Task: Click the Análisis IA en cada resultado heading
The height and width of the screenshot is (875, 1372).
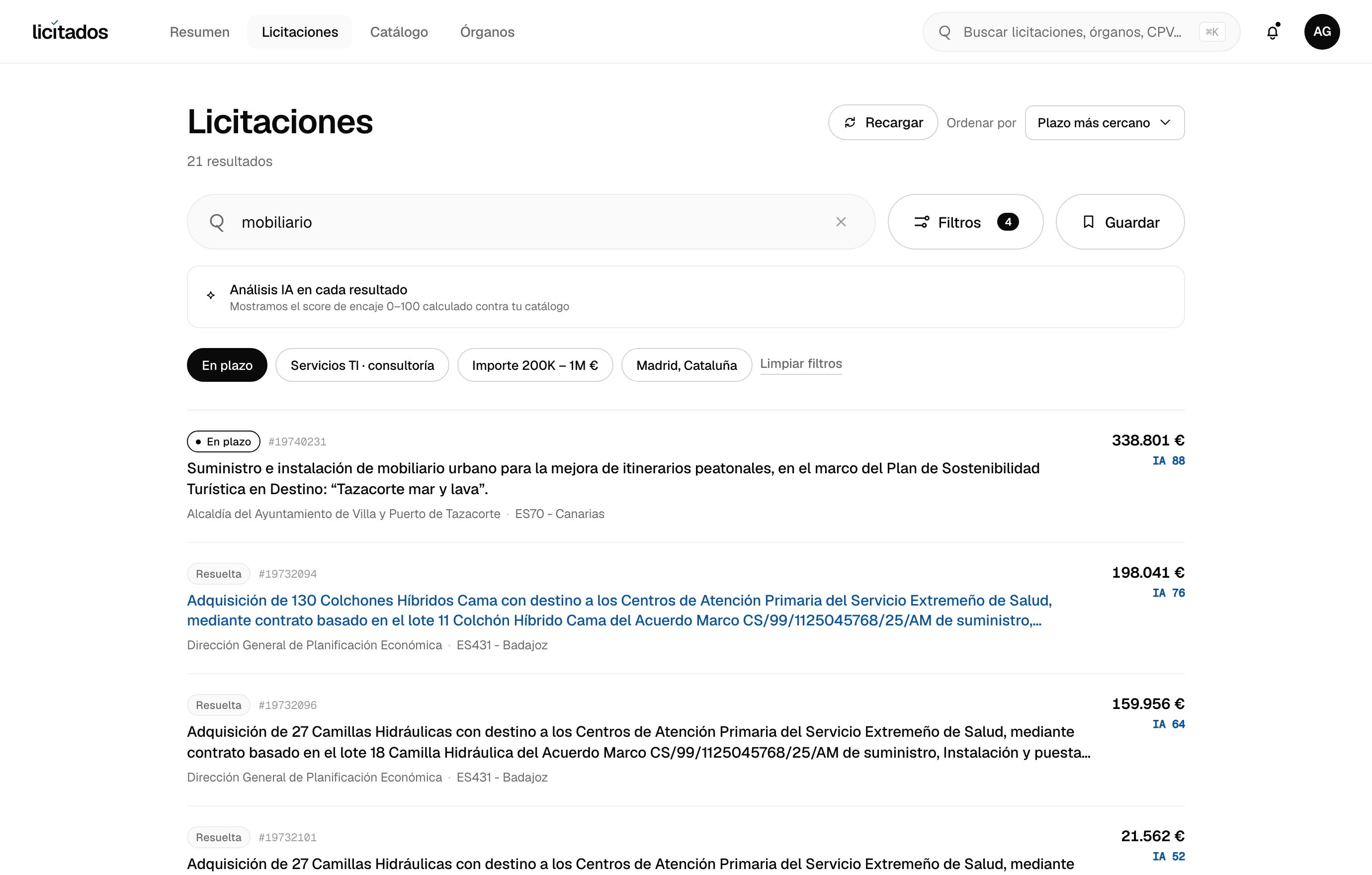Action: pos(319,289)
